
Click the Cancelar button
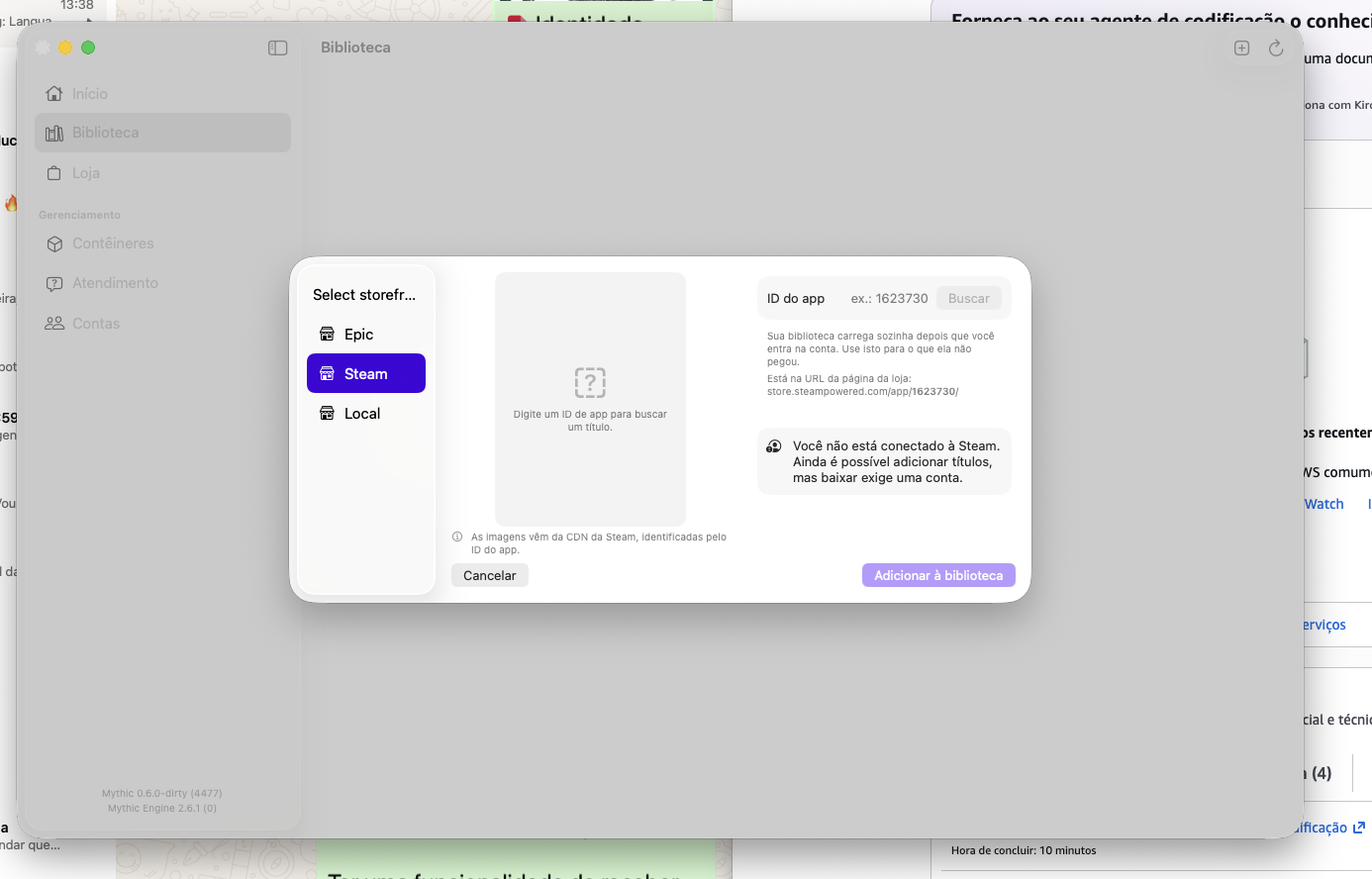pos(490,575)
